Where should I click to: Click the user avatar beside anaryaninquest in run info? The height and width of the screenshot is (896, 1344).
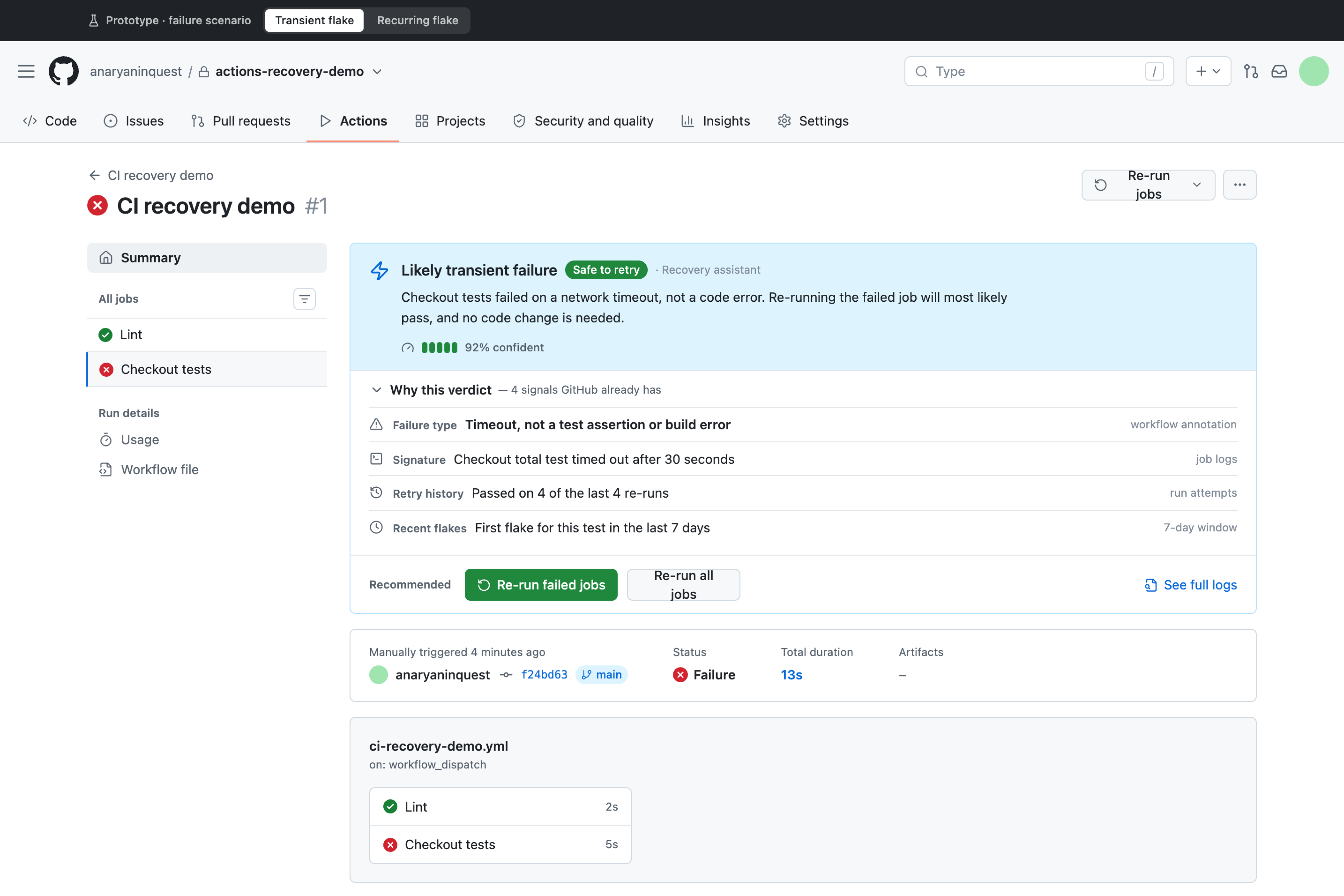tap(378, 675)
